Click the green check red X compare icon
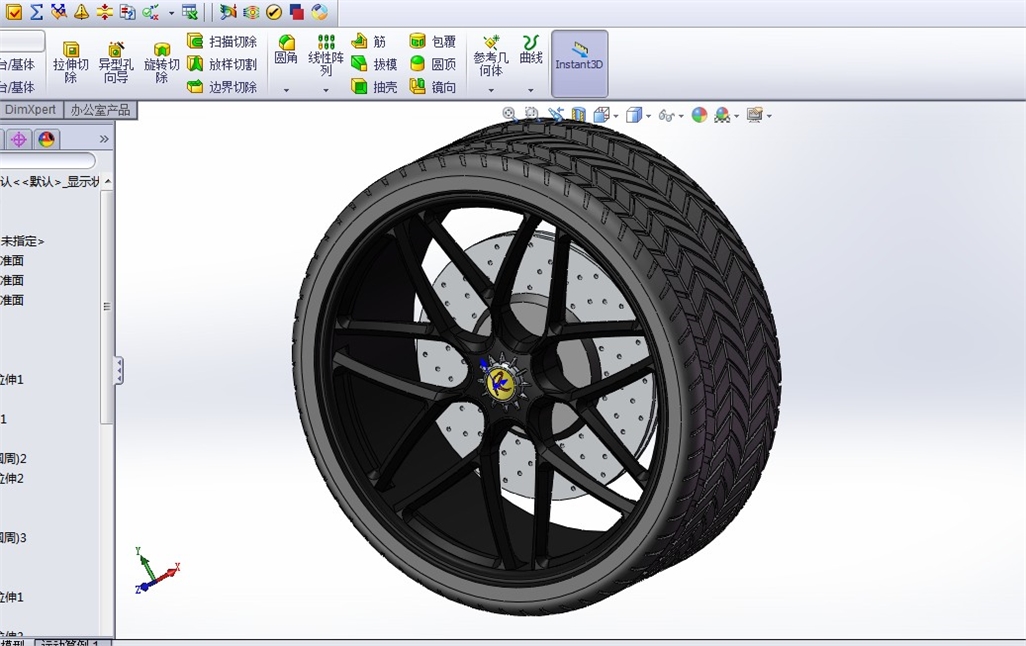Screen dimensions: 1026x646 pos(150,11)
